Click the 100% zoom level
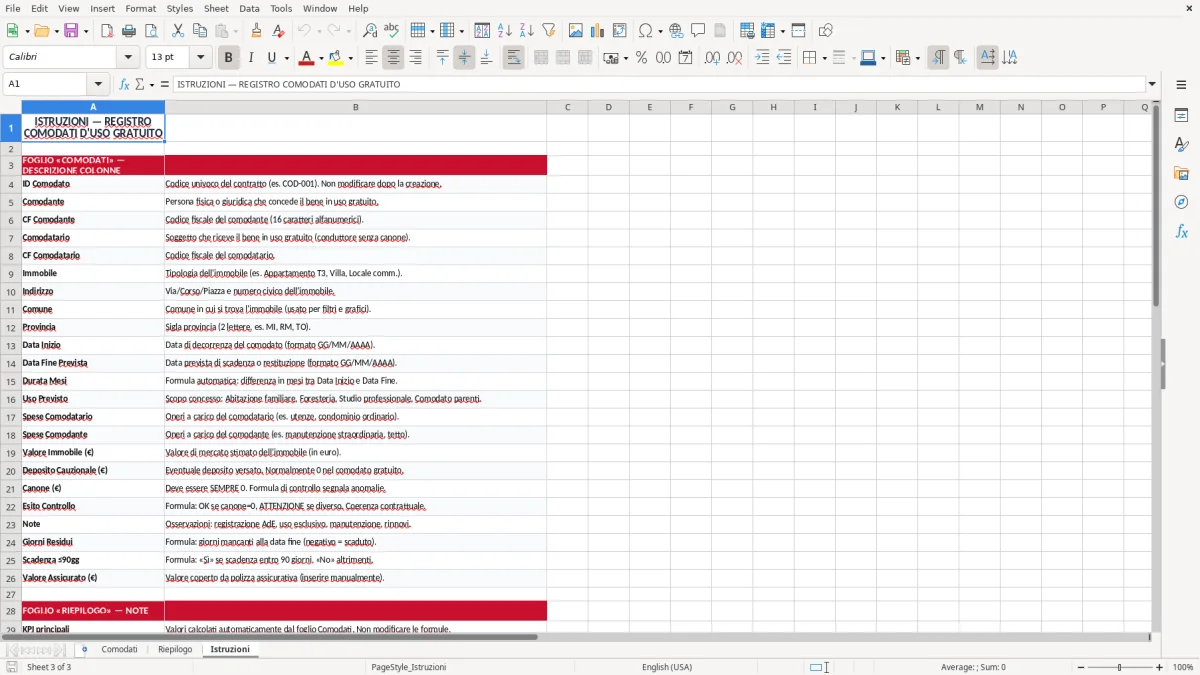 tap(1183, 667)
